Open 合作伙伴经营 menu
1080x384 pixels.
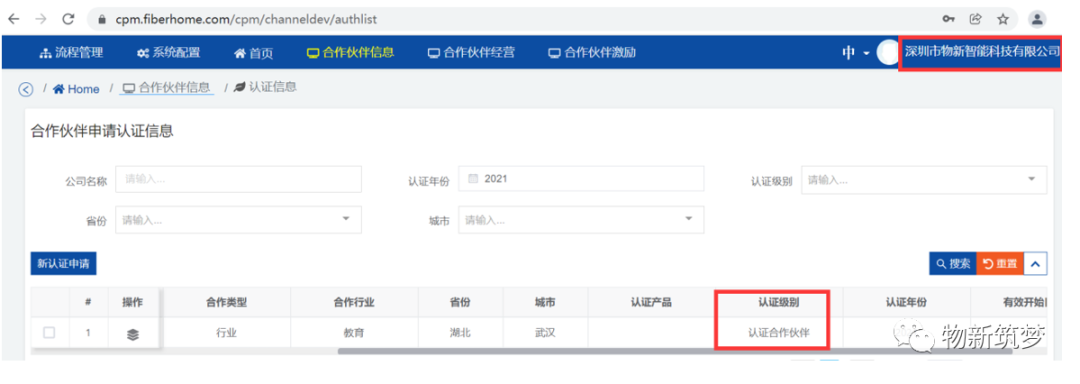(472, 53)
